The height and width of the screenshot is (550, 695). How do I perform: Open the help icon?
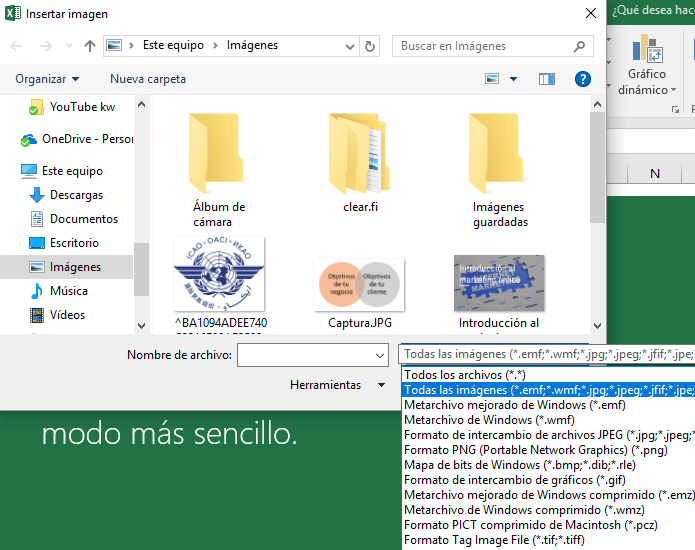coord(582,79)
